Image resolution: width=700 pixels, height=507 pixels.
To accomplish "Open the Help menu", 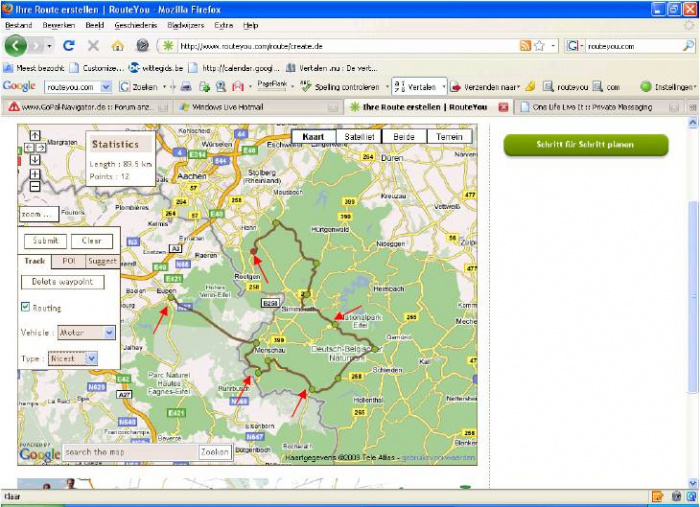I will click(250, 25).
